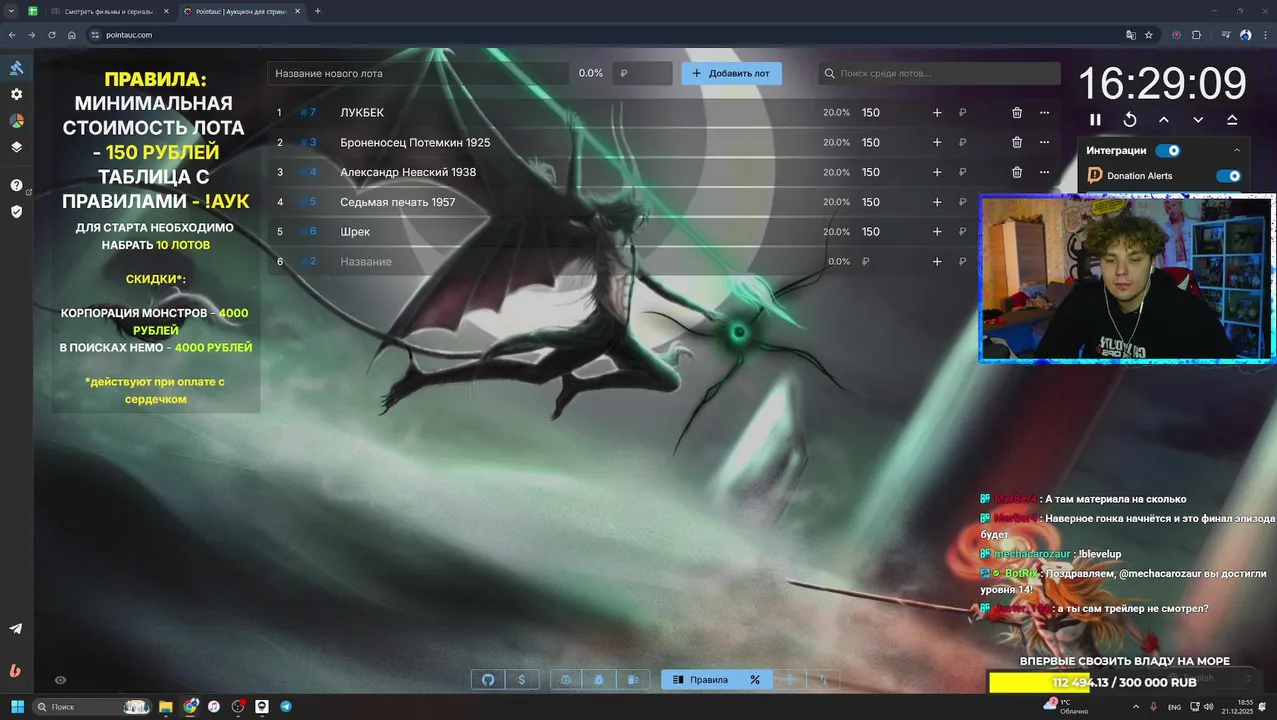Toggle the Интеграции master switch
The height and width of the screenshot is (720, 1277).
point(1168,151)
